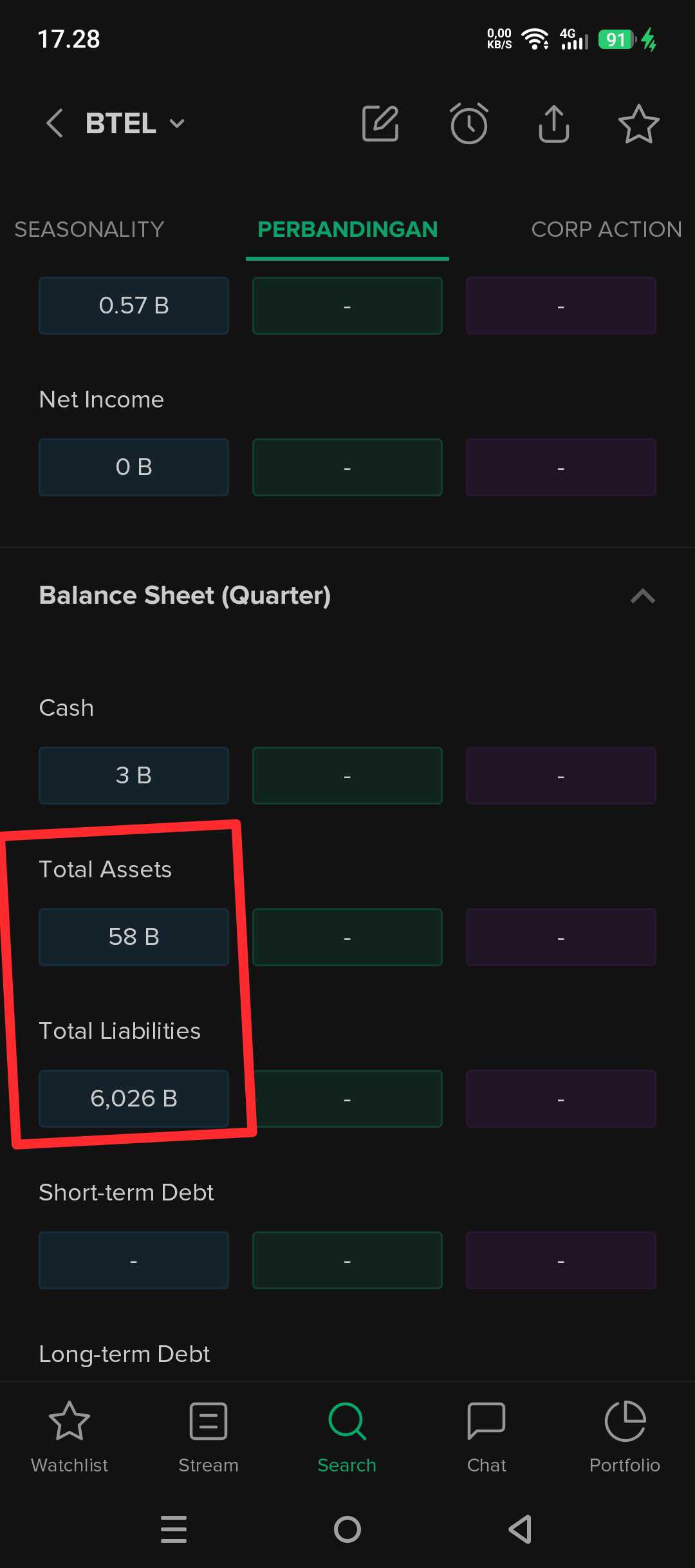Tap the edit note icon

[x=380, y=123]
